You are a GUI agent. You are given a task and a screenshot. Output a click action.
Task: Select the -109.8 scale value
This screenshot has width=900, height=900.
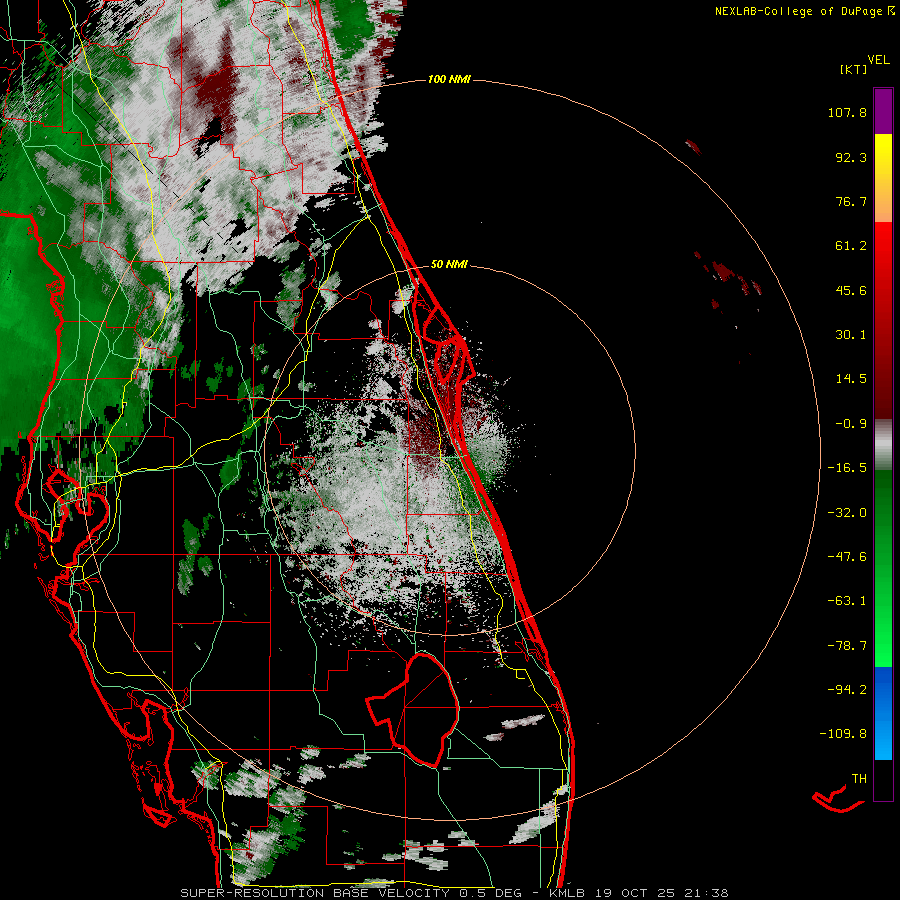click(843, 734)
